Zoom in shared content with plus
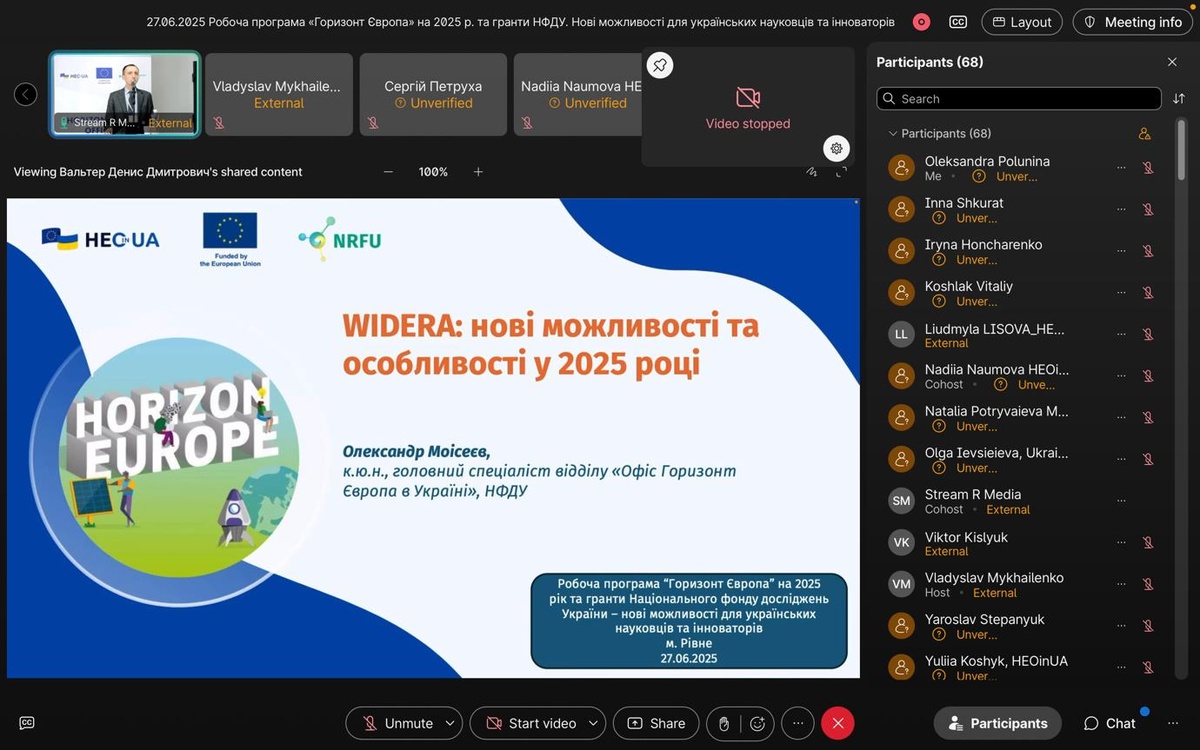Screen dimensions: 1200x750 point(478,172)
